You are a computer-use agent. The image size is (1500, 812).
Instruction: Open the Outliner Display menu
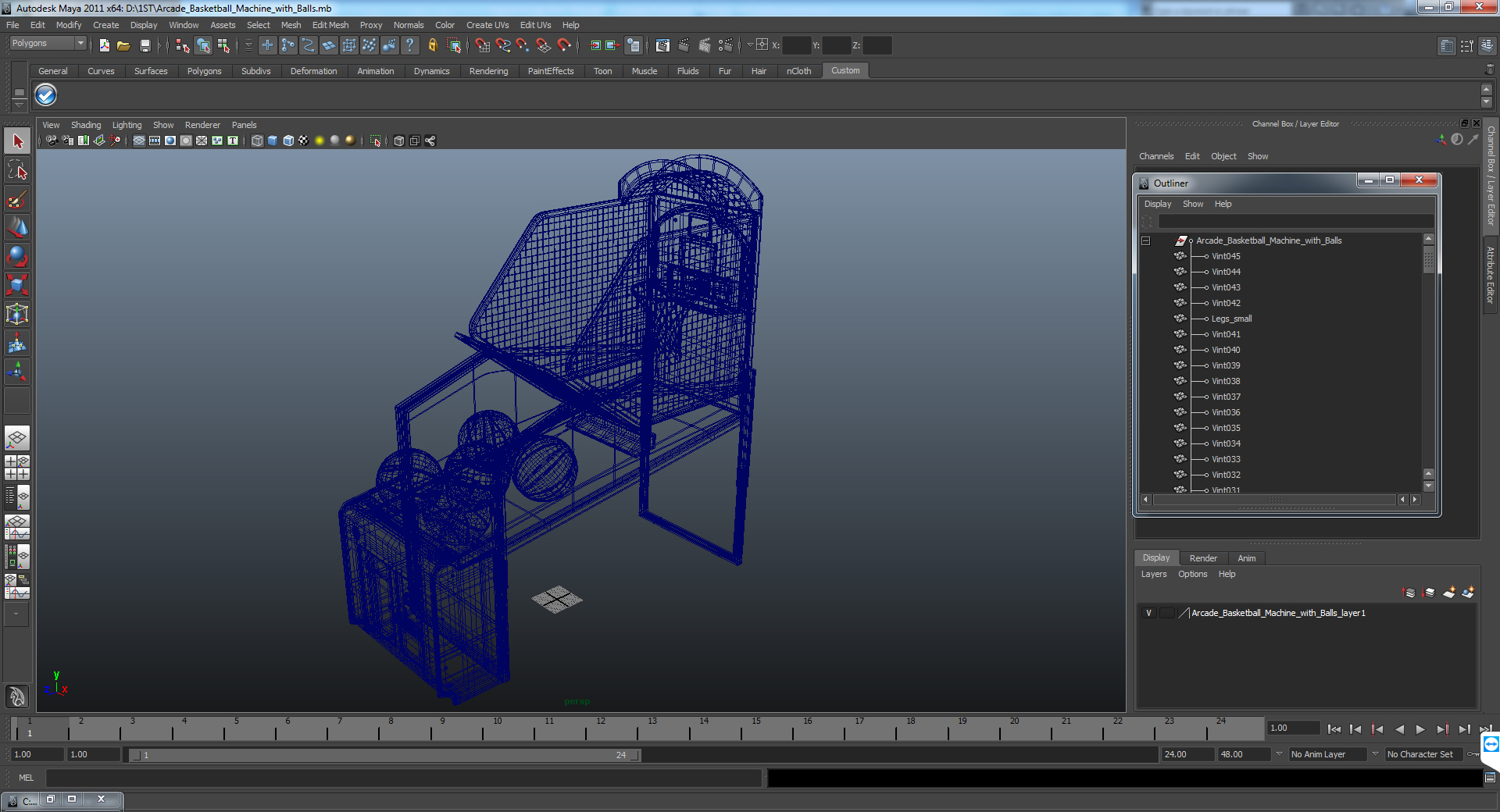1158,204
